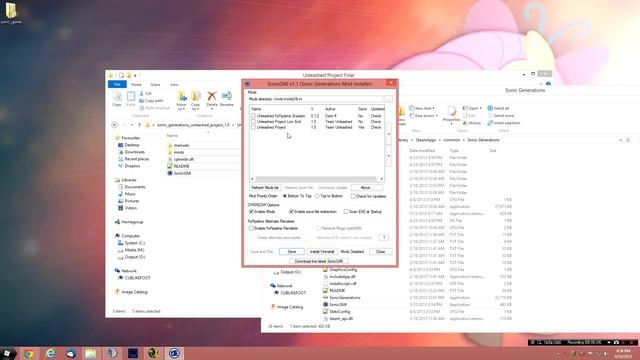Click Download the latest SonicGMI
This screenshot has height=360, width=640.
[x=318, y=261]
